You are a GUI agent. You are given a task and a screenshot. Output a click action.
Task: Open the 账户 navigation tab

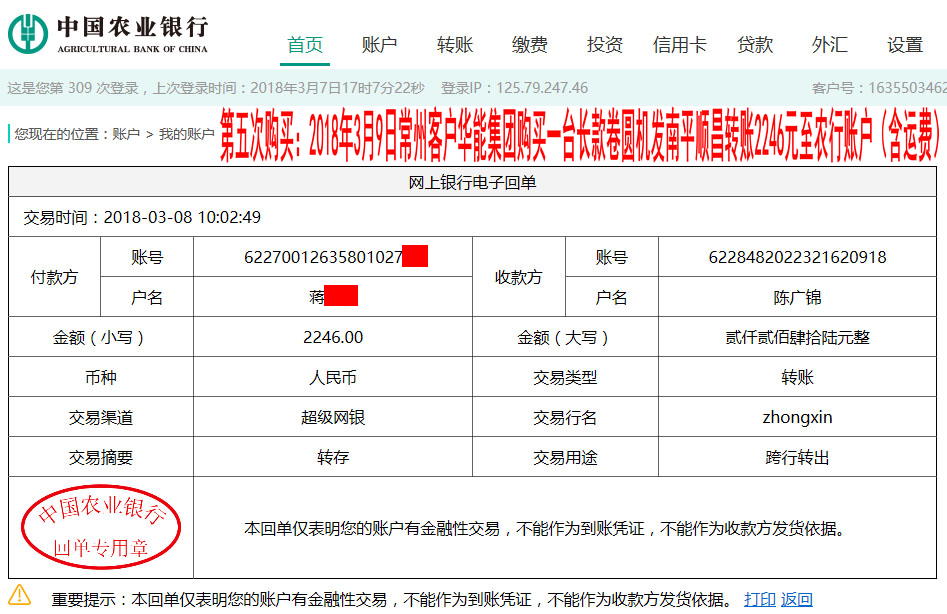pos(378,45)
